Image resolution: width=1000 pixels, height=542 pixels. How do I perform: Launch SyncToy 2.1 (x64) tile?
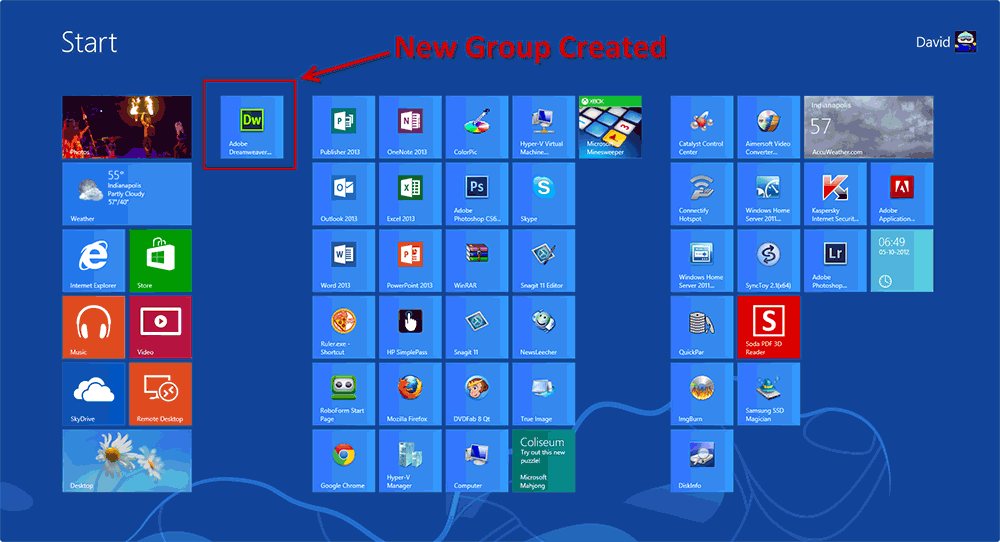coord(768,261)
